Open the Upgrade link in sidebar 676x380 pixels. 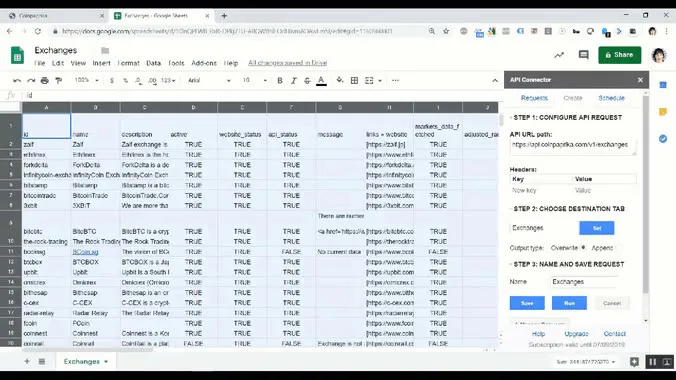pyautogui.click(x=576, y=334)
